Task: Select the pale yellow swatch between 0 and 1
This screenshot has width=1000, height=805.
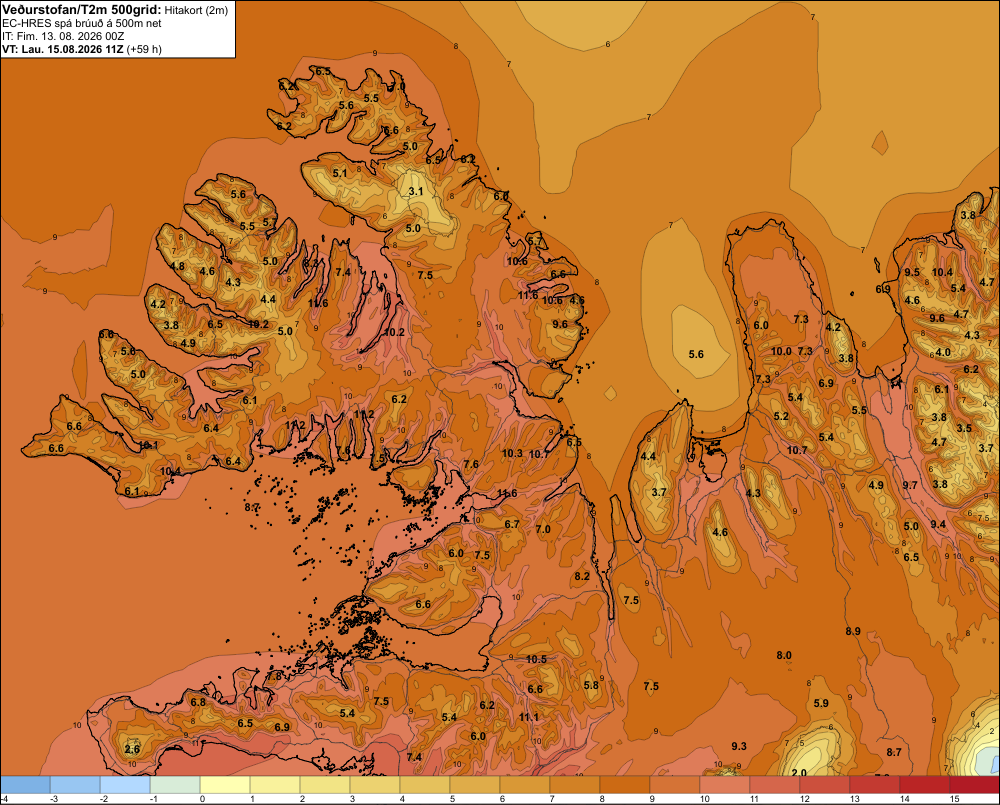Action: point(225,785)
